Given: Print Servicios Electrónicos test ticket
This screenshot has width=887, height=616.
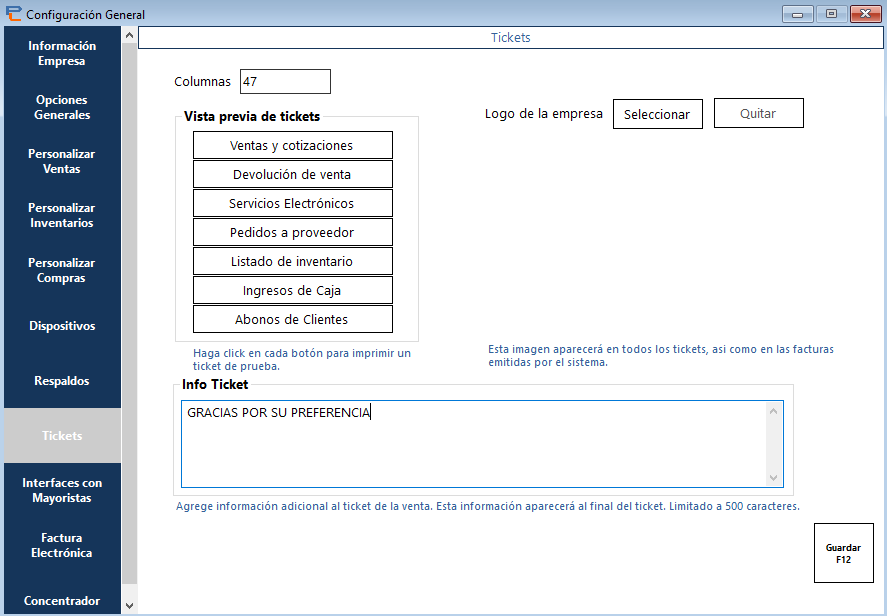Looking at the screenshot, I should [292, 203].
